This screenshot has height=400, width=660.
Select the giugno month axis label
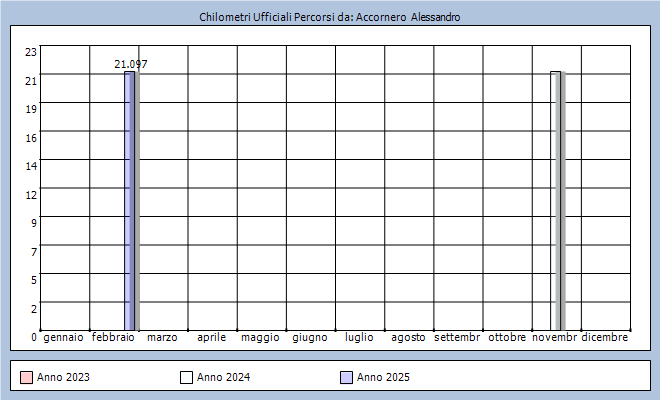310,338
